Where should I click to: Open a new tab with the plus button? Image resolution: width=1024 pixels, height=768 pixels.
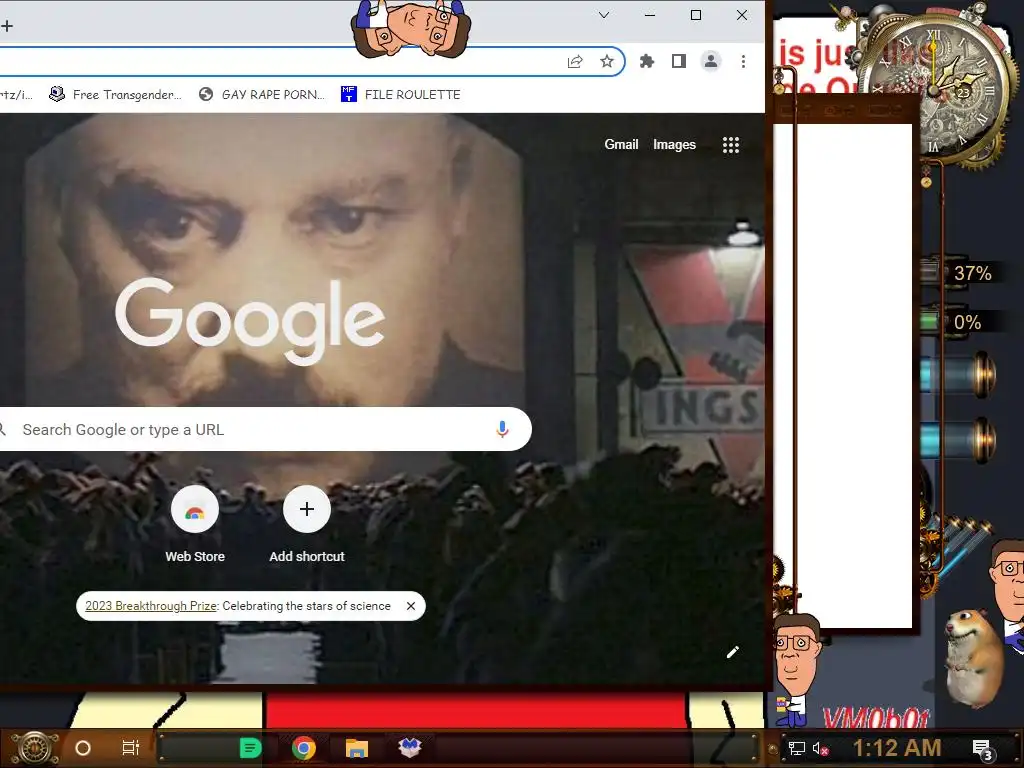coord(7,26)
